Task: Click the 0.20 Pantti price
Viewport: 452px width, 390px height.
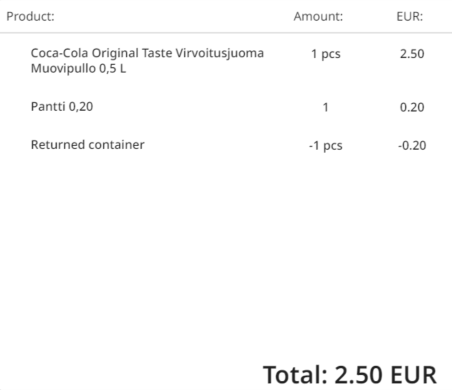Action: (x=412, y=107)
